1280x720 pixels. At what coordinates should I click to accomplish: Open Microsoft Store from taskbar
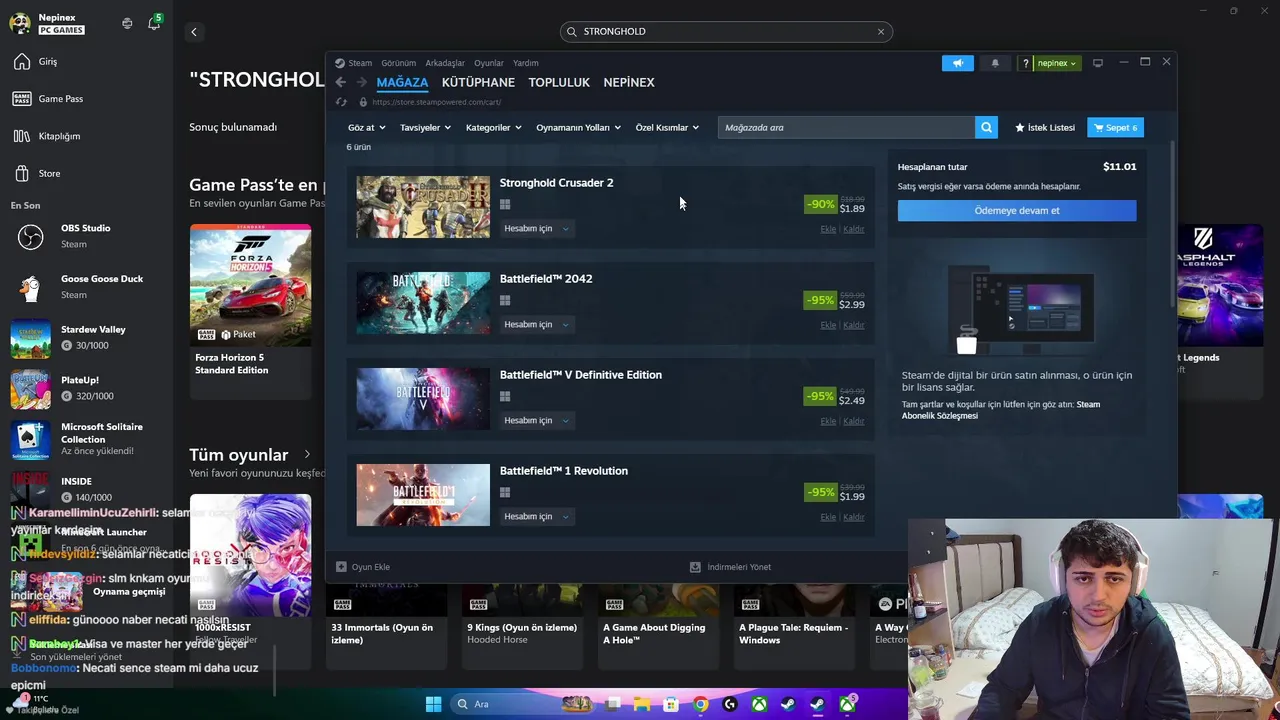(x=671, y=704)
